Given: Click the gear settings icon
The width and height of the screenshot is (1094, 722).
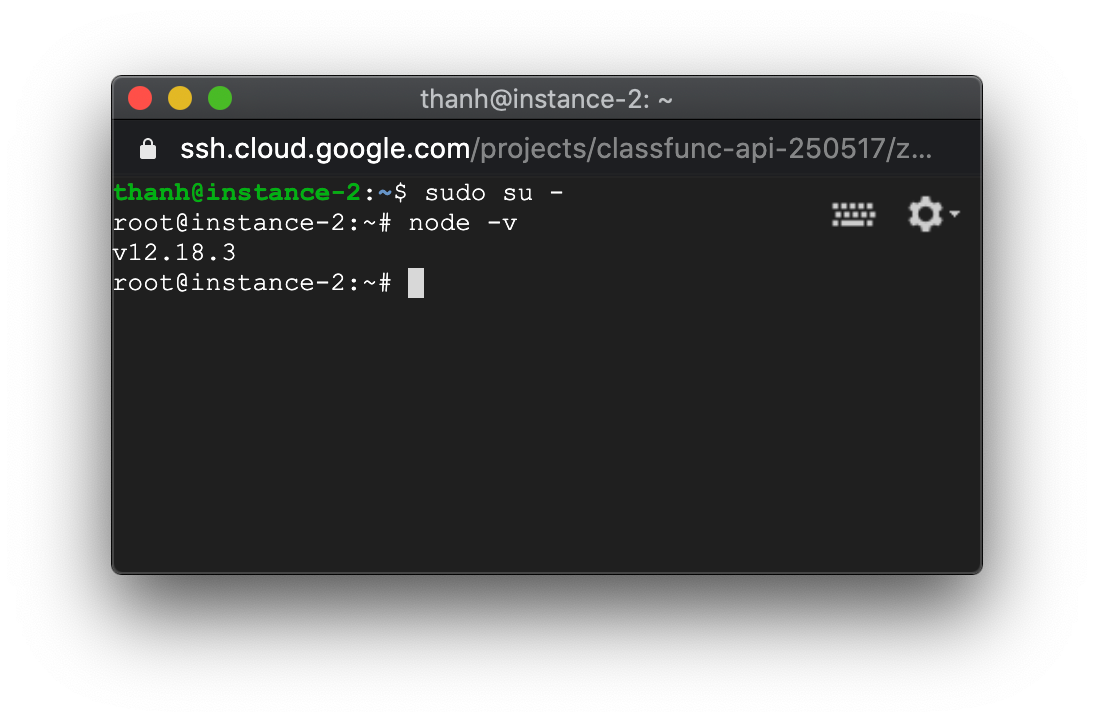Looking at the screenshot, I should pos(925,214).
